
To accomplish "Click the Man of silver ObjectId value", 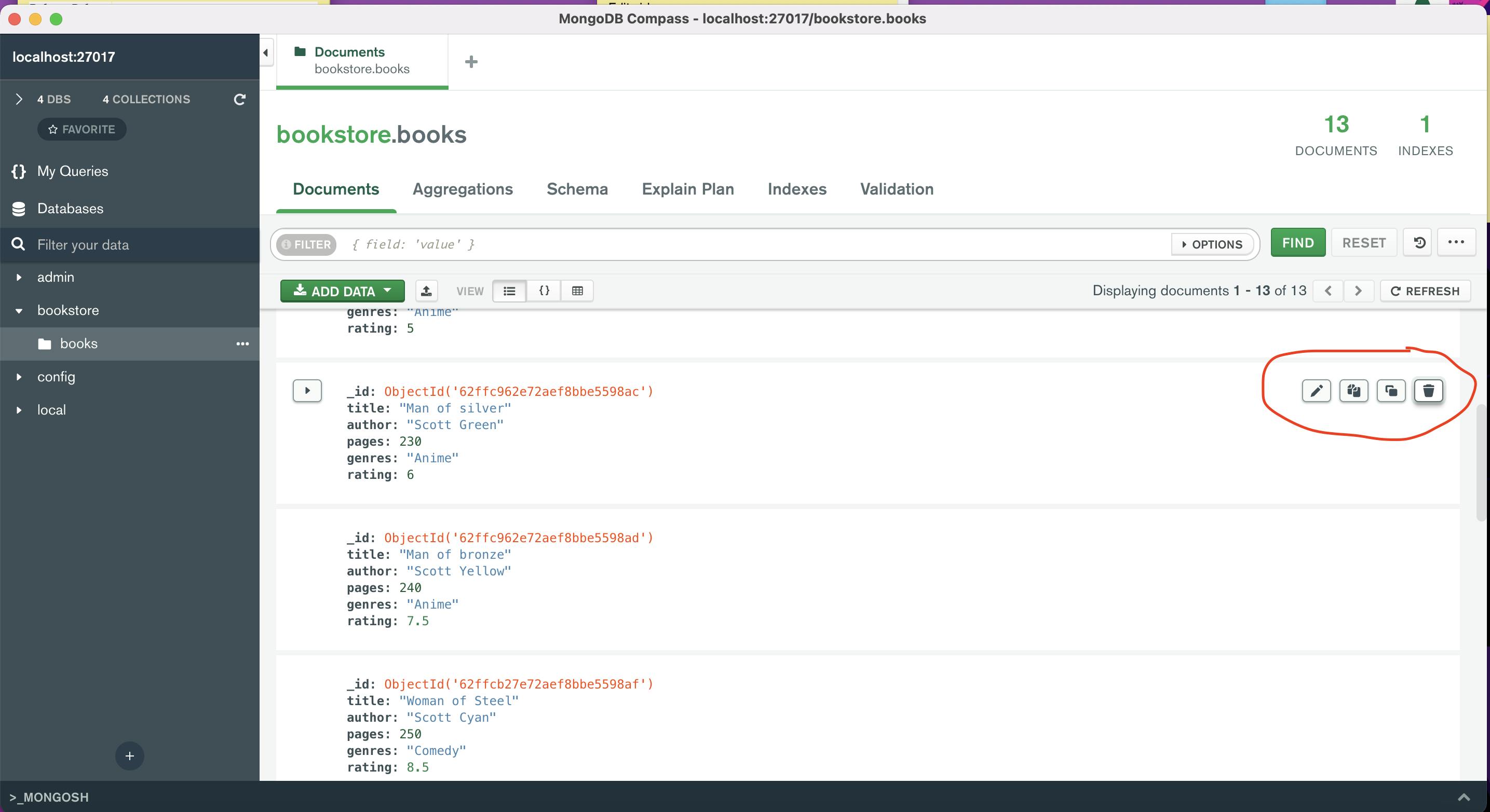I will [519, 391].
